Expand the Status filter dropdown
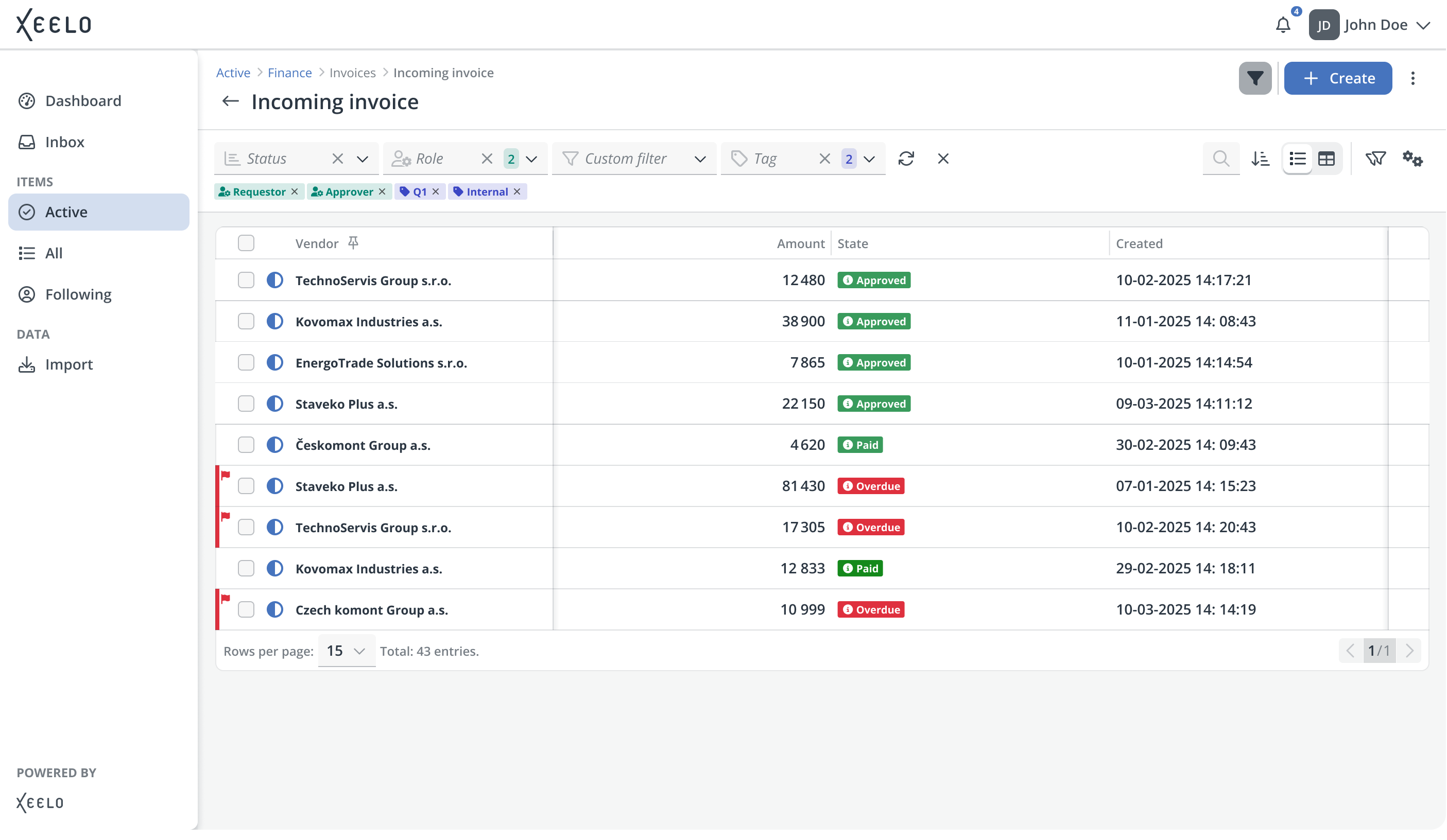 coord(363,159)
